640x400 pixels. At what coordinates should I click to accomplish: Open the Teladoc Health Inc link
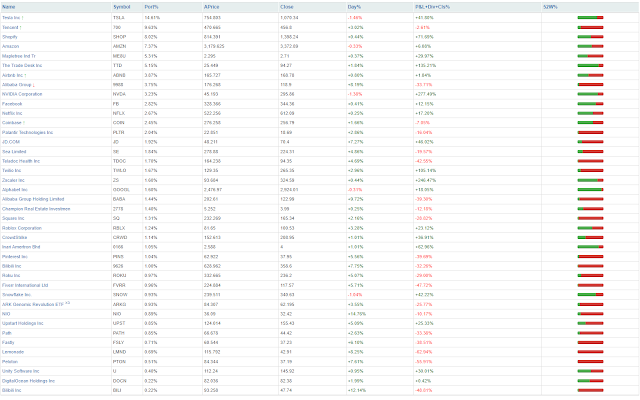pyautogui.click(x=21, y=161)
